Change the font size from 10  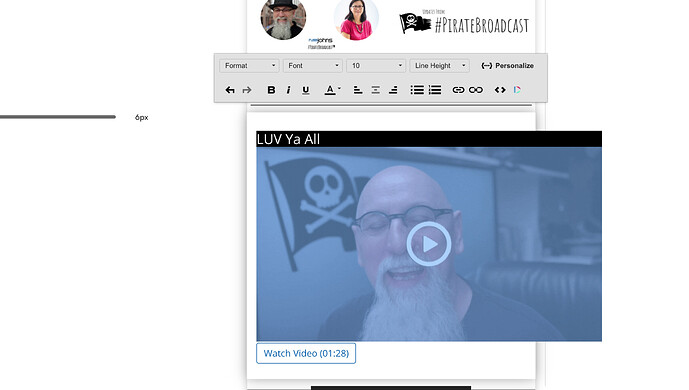click(x=376, y=65)
